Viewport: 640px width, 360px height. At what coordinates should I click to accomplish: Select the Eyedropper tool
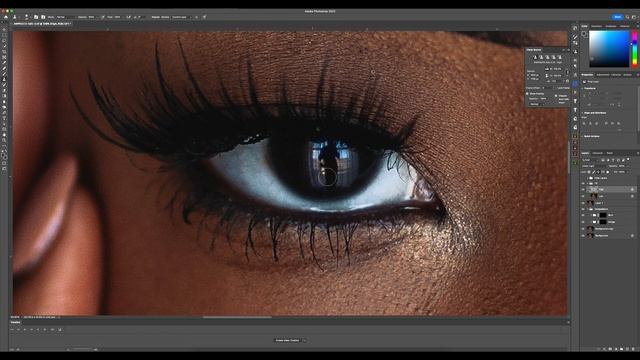(x=4, y=62)
